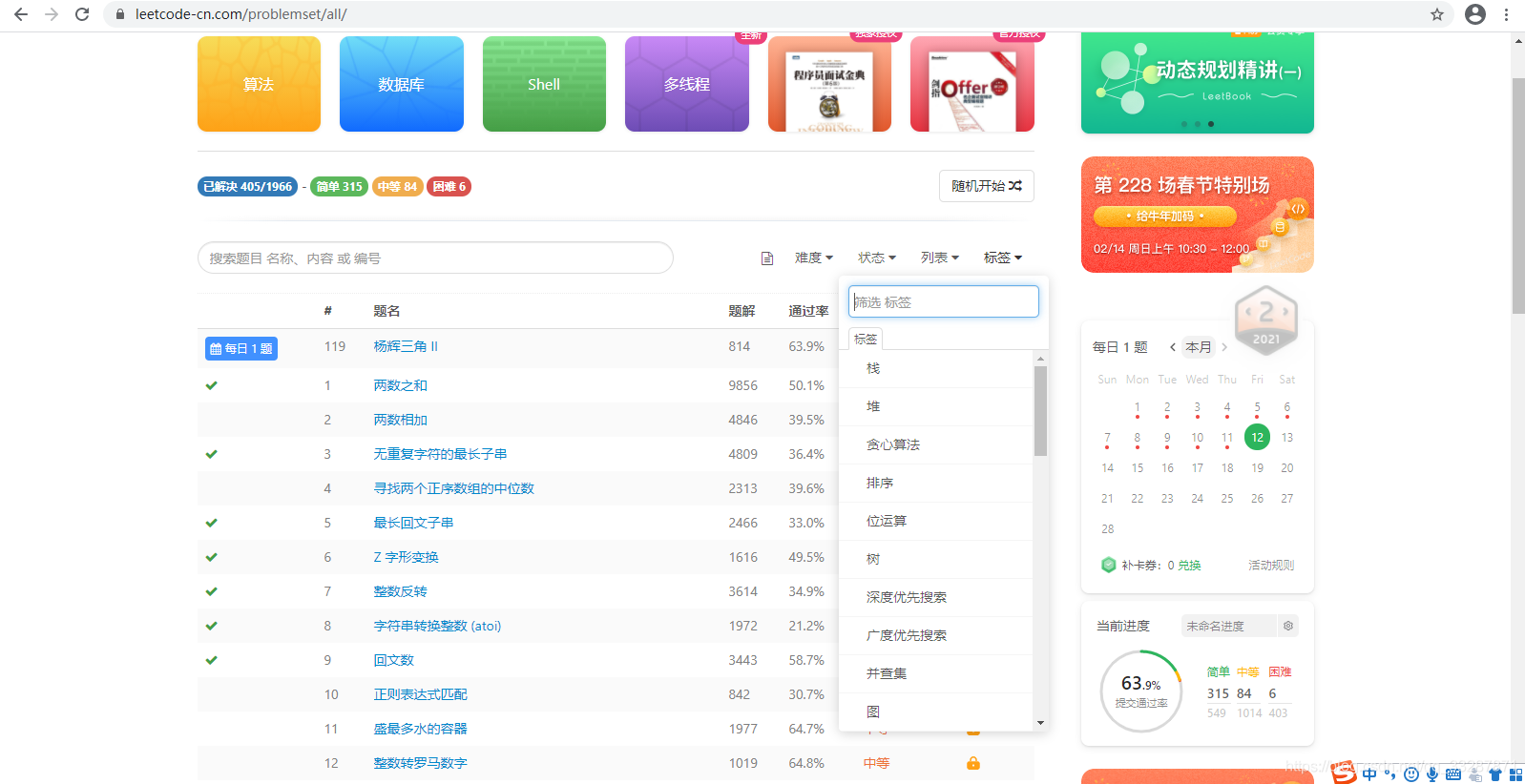Open the Shell category card
1525x784 pixels.
coord(544,84)
